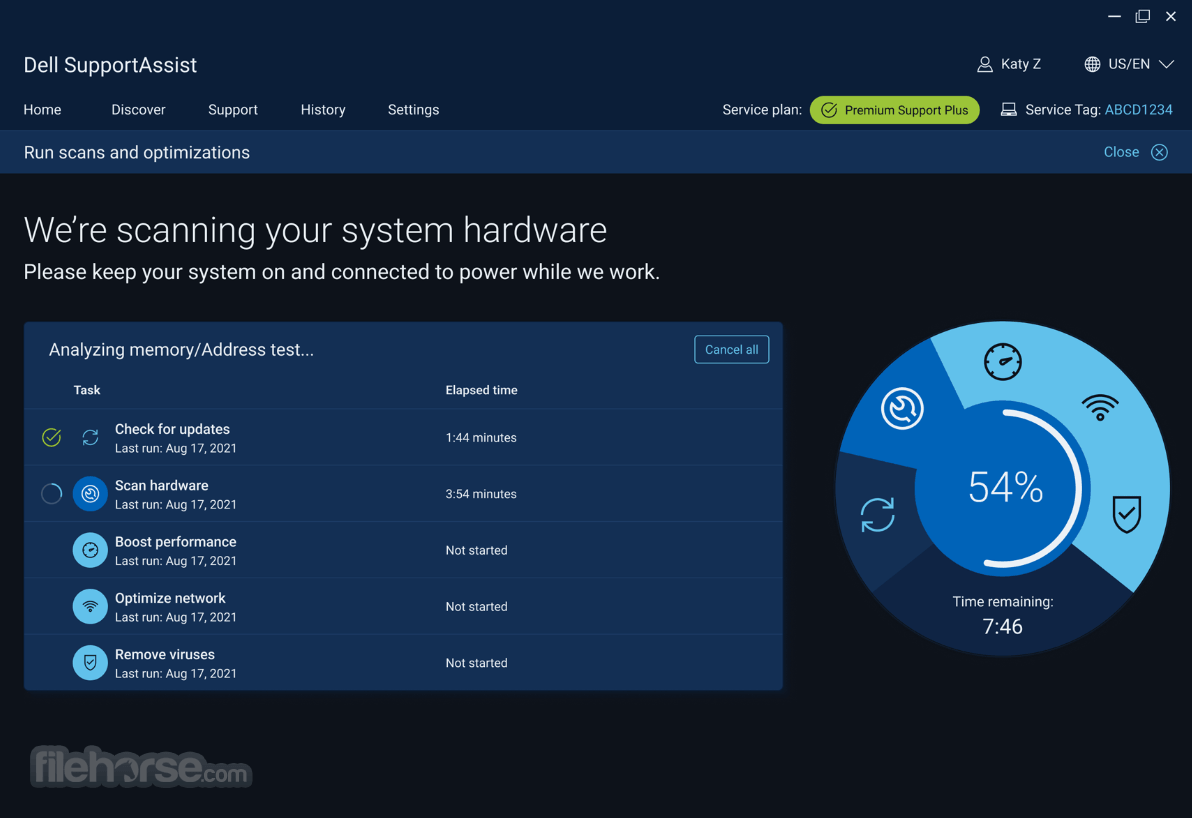
Task: Go to the History tab
Action: pyautogui.click(x=322, y=109)
